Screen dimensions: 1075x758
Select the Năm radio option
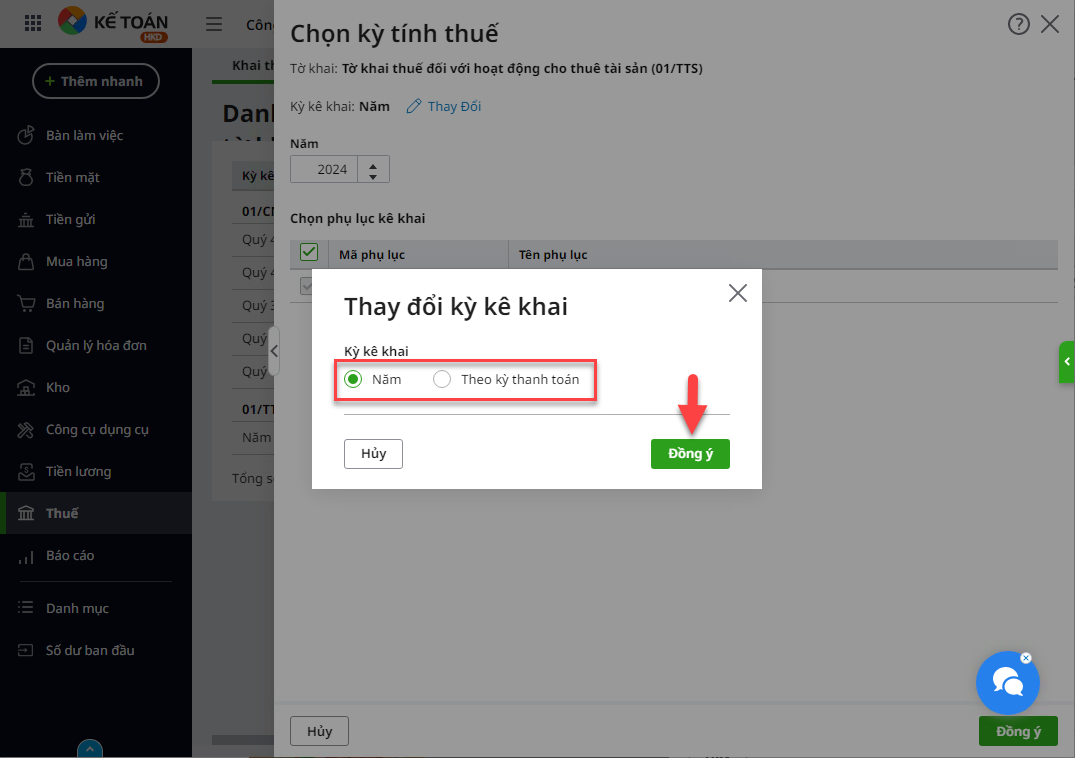click(353, 379)
